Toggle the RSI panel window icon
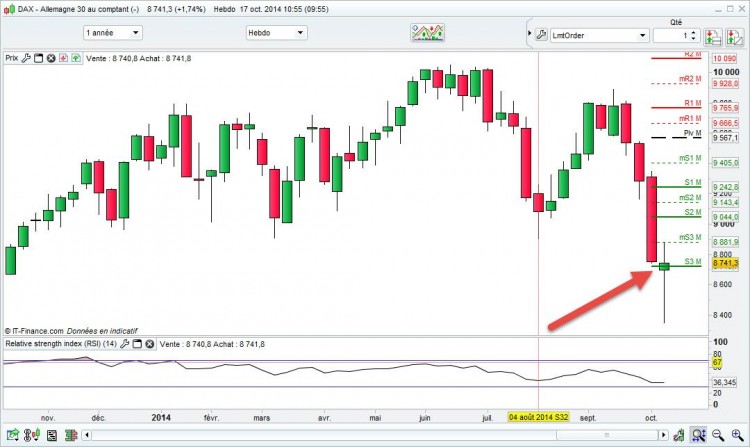 [x=137, y=344]
